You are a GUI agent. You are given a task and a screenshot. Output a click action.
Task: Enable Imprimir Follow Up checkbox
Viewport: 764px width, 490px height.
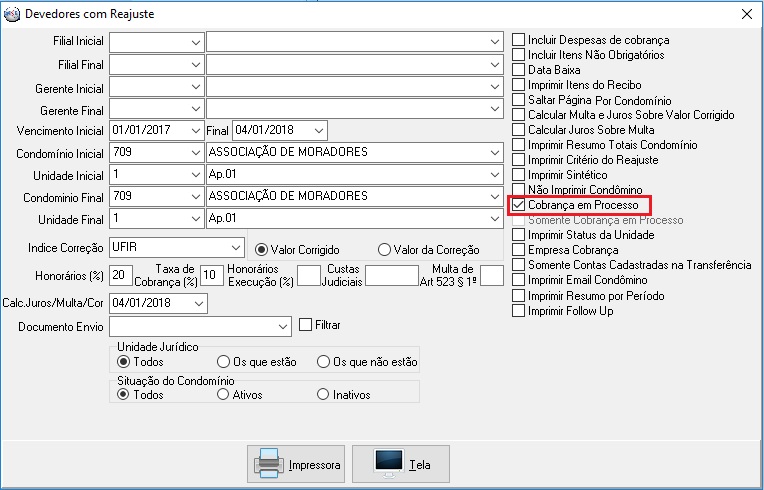tap(519, 310)
